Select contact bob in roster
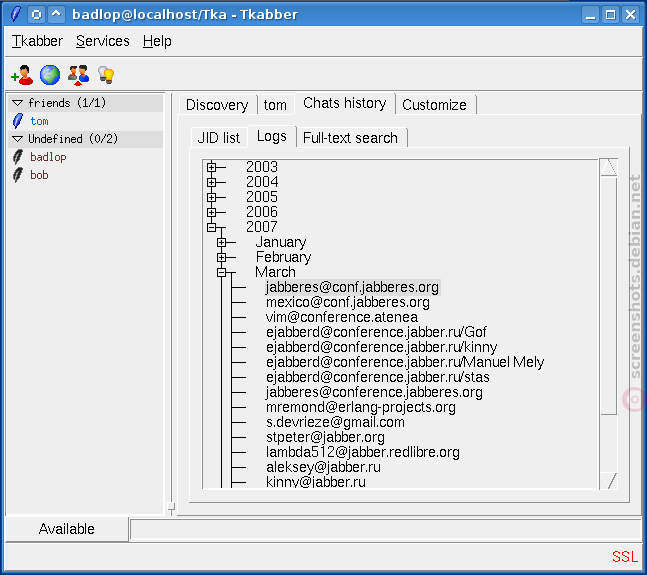 coord(39,175)
